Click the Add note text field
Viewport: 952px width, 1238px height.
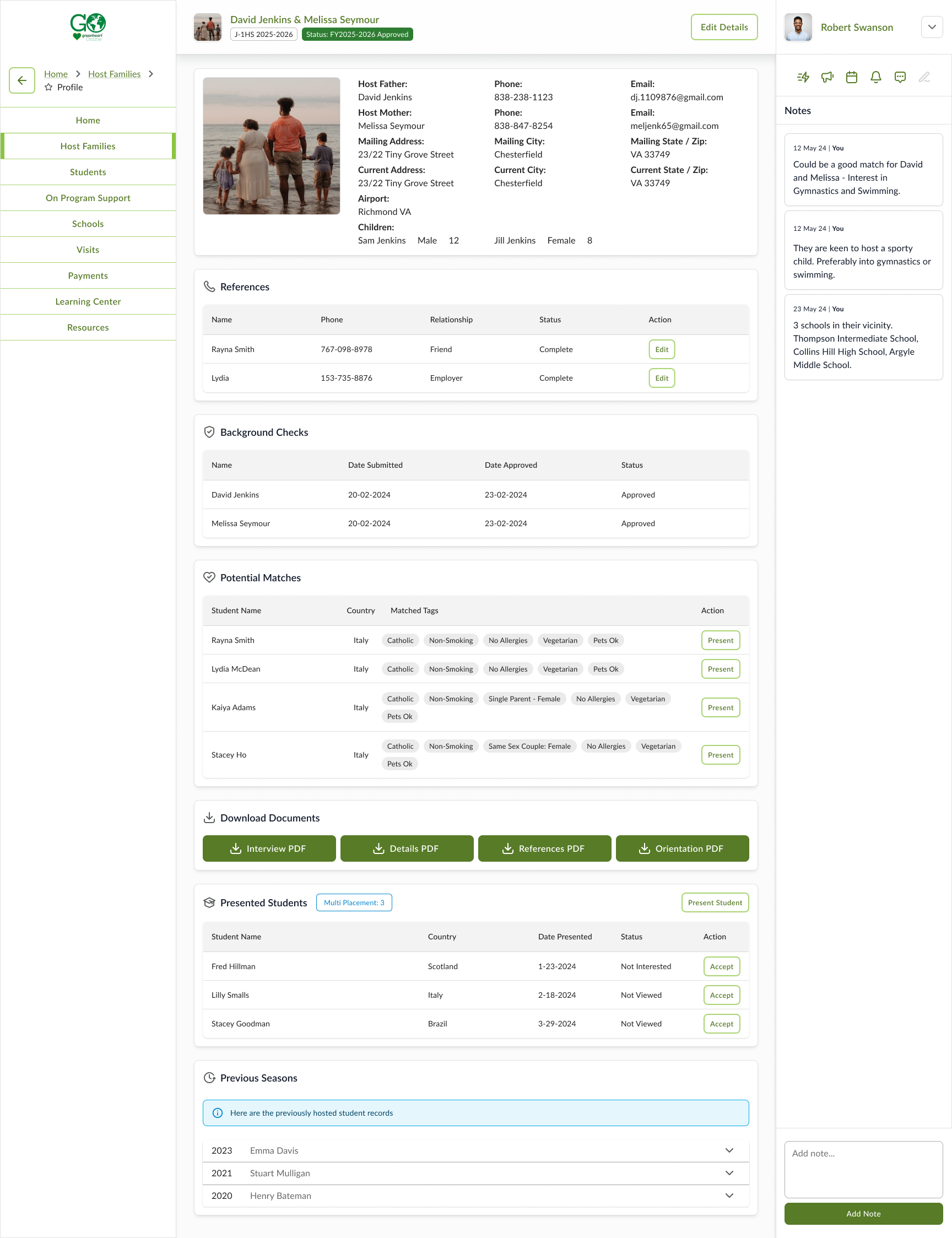coord(863,1169)
